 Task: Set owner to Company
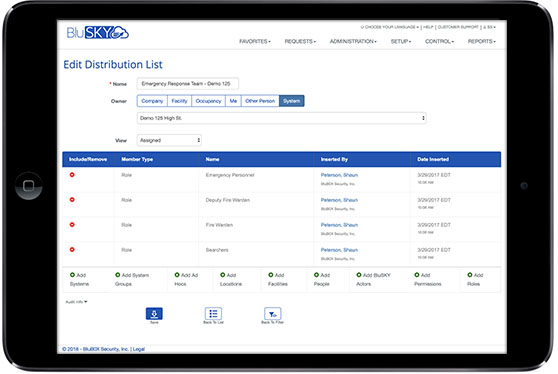[152, 101]
